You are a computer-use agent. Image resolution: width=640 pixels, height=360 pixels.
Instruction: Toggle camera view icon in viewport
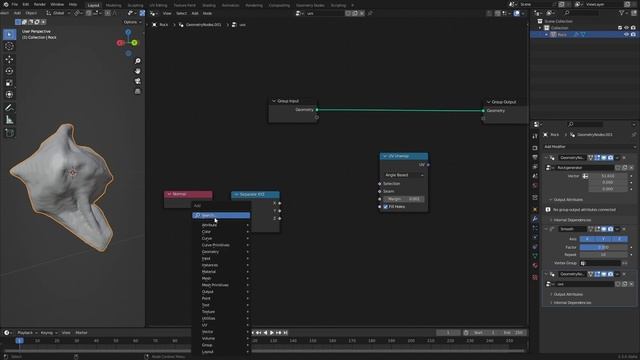[138, 81]
